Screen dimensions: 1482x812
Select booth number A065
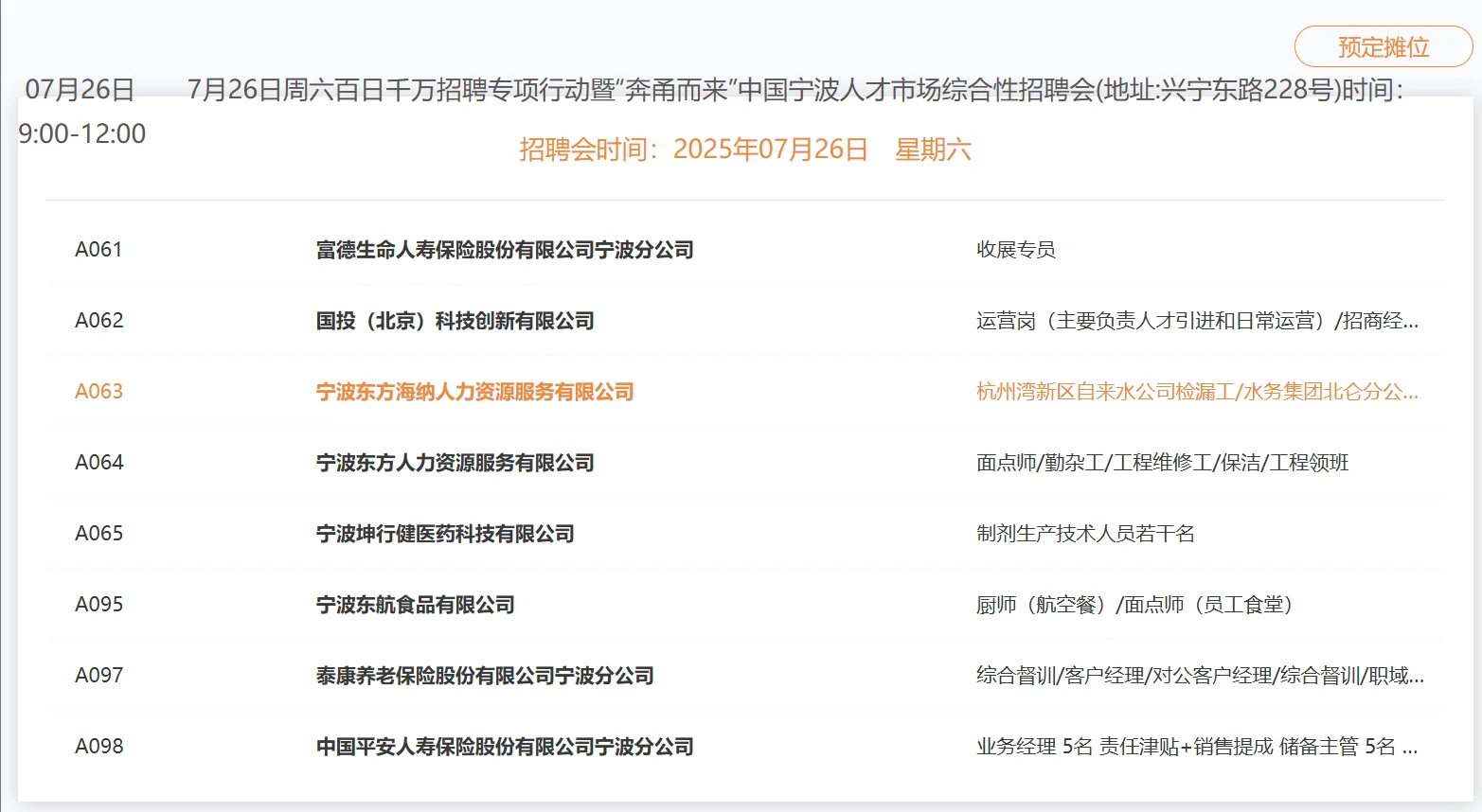[99, 534]
